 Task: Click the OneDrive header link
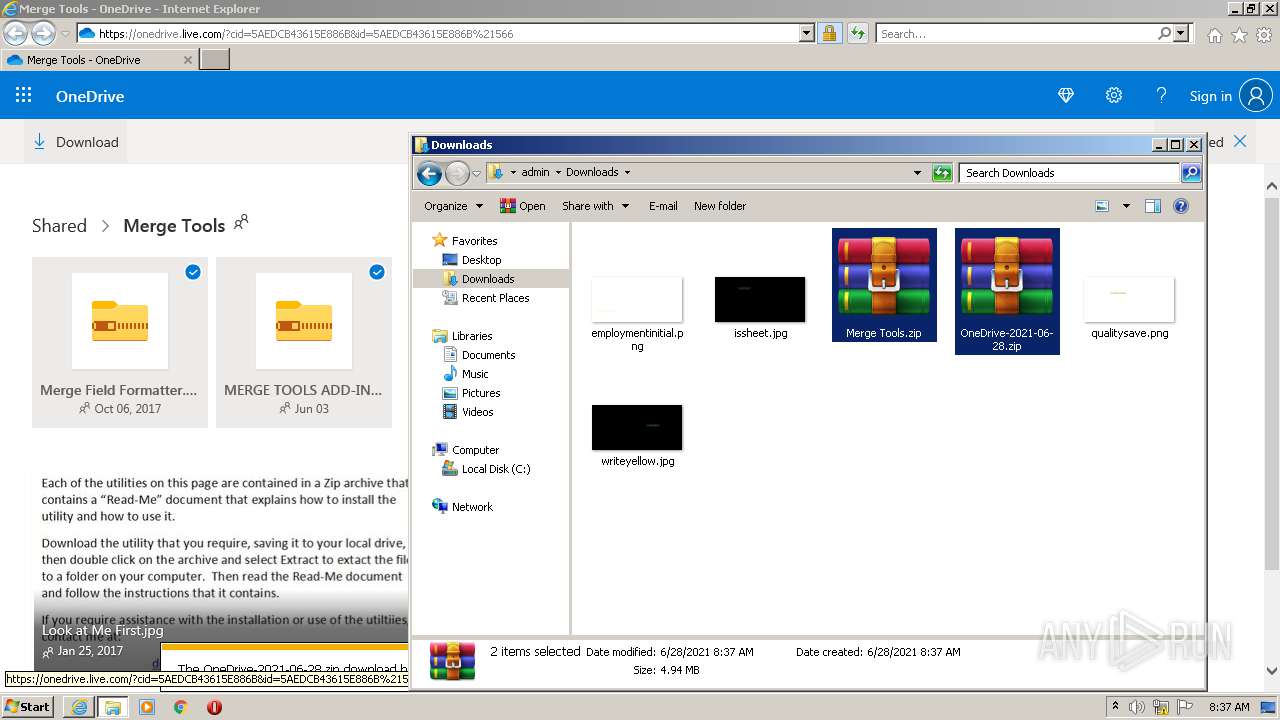[90, 96]
